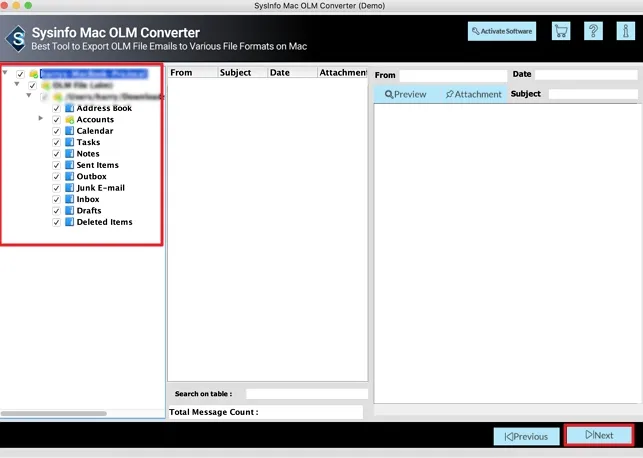Select the Address Book folder icon
643x458 pixels.
[x=70, y=108]
